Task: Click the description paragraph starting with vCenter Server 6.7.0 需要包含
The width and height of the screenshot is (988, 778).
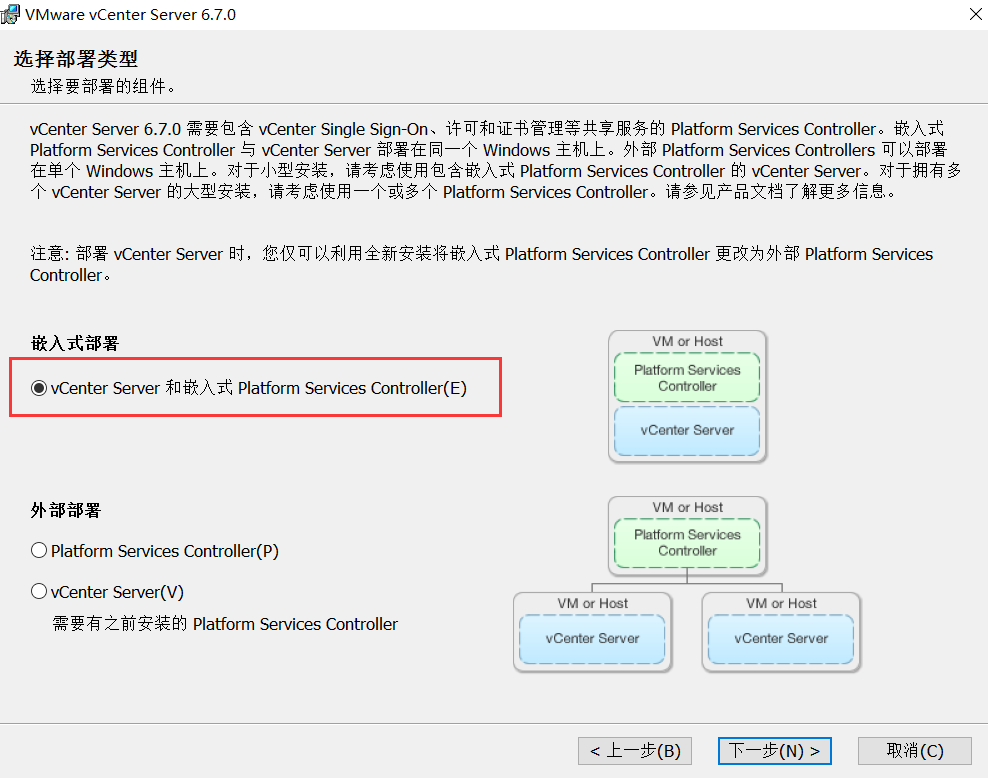Action: 495,161
